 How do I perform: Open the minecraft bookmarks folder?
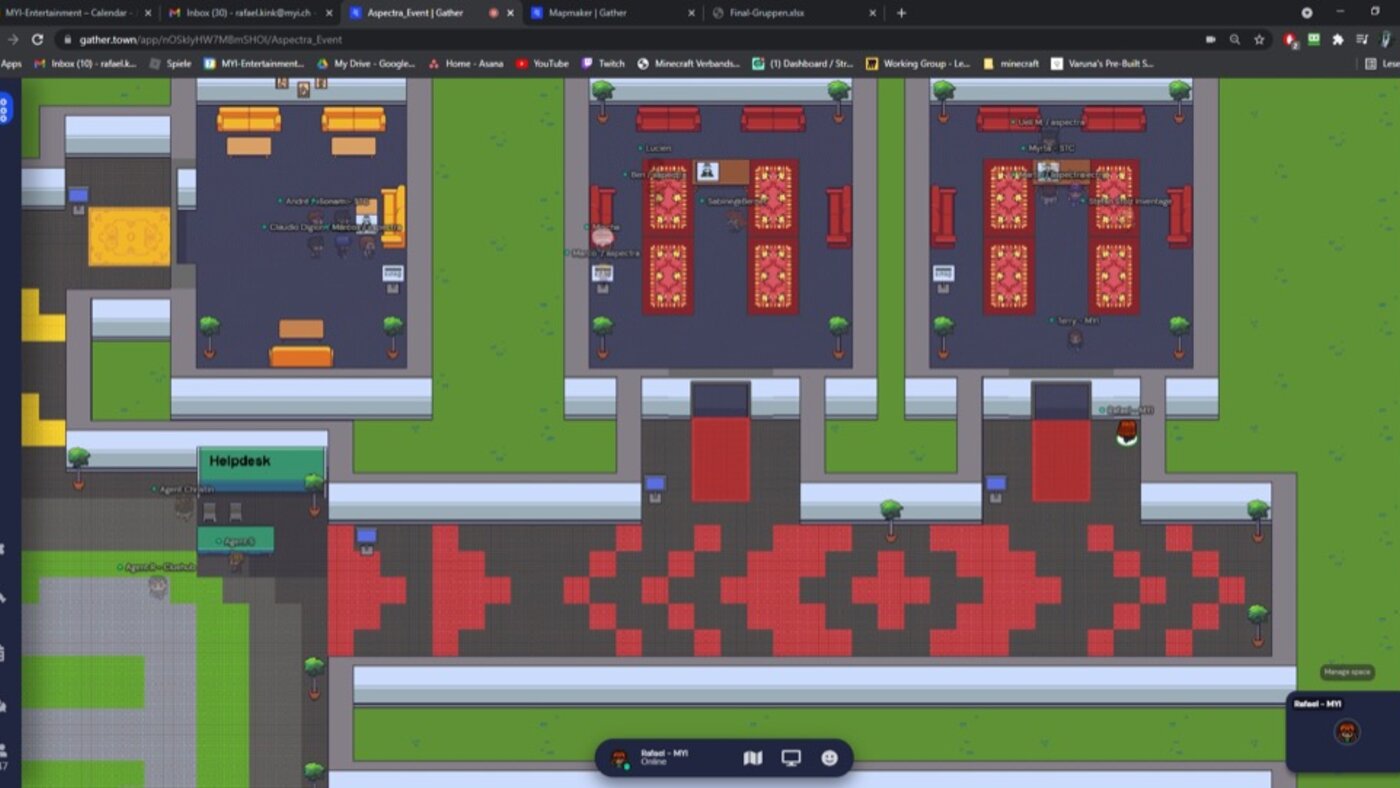[x=1012, y=63]
